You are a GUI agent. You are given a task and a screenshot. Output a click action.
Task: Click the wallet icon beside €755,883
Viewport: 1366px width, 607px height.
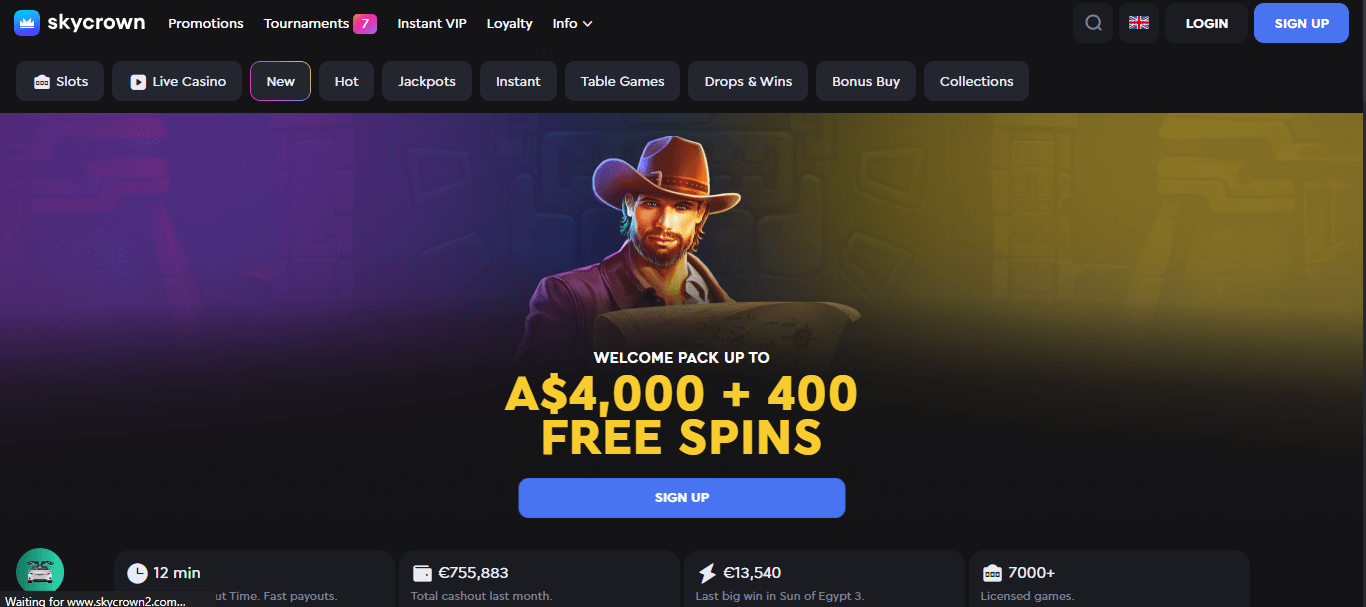coord(422,573)
